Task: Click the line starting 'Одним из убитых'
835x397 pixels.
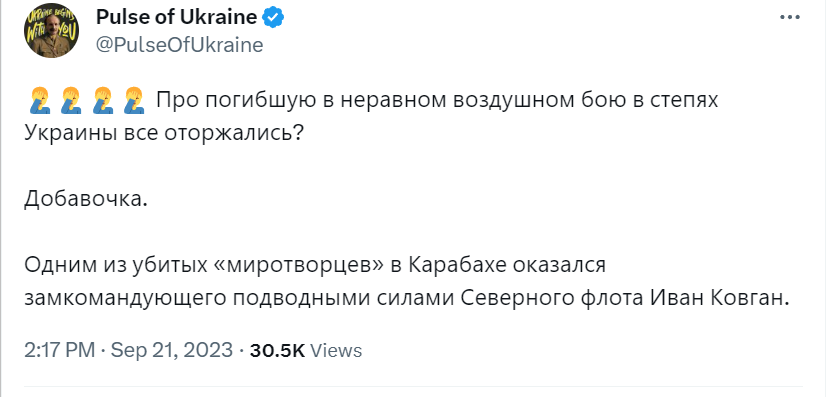Action: (x=315, y=266)
